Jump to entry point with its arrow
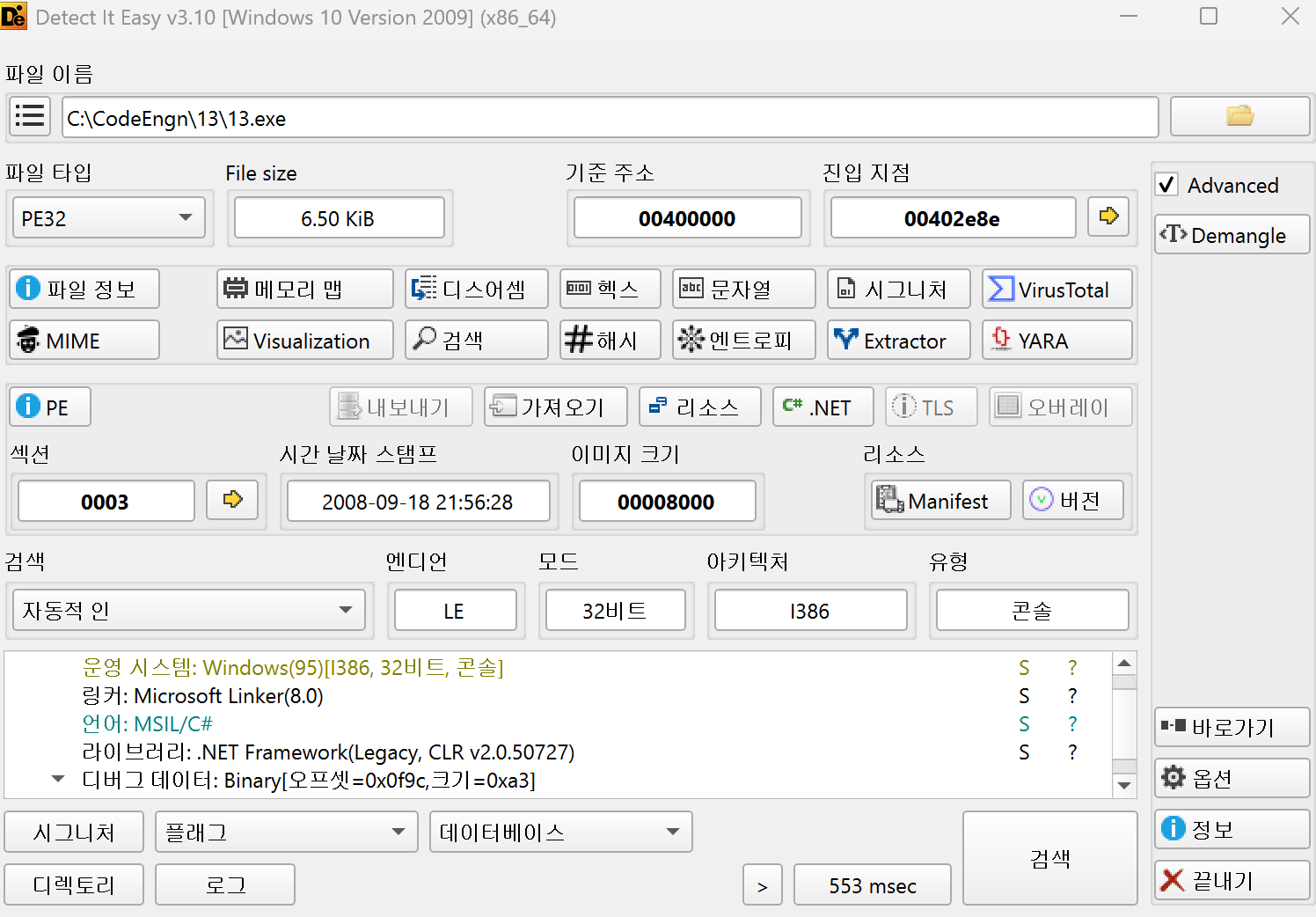1316x917 pixels. pyautogui.click(x=1108, y=216)
